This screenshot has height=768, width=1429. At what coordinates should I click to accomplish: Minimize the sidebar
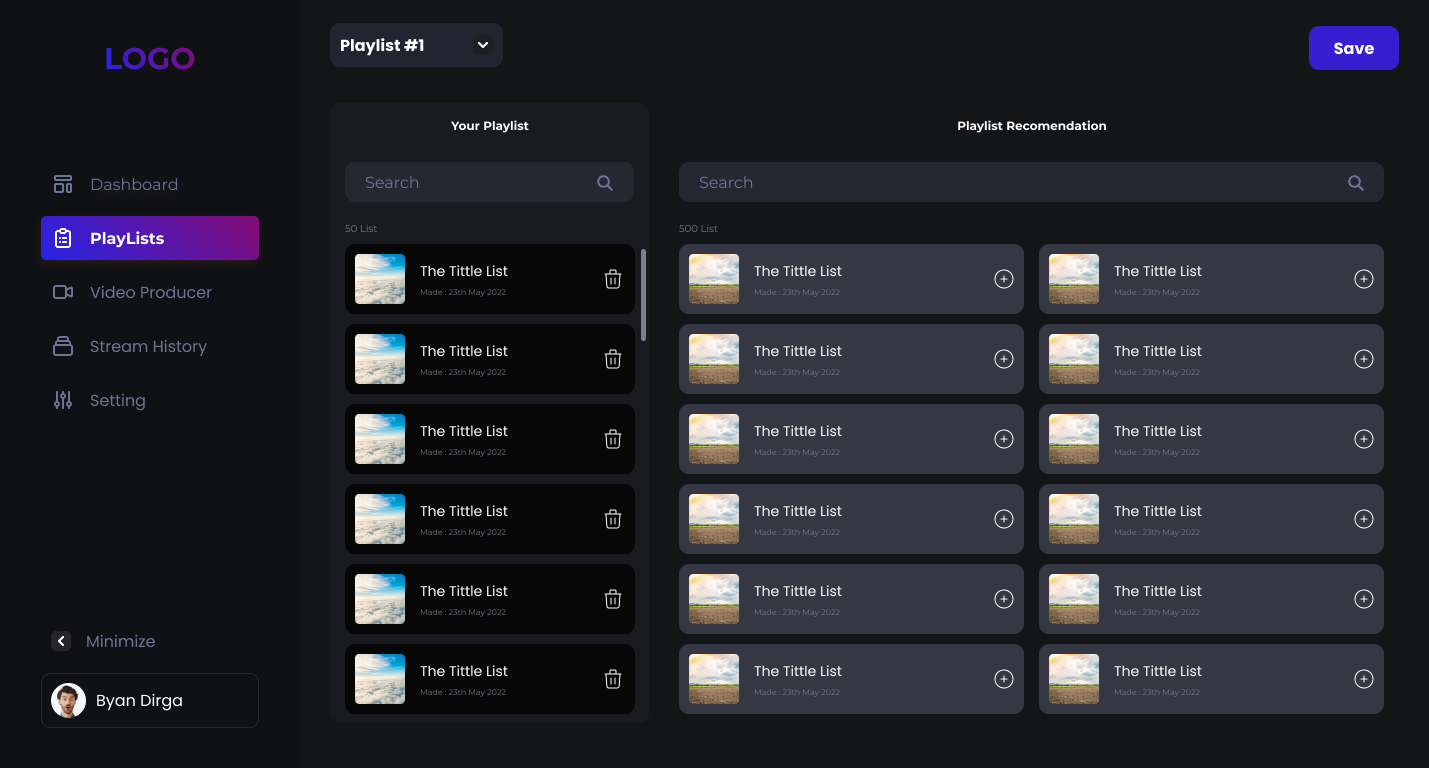click(x=104, y=641)
